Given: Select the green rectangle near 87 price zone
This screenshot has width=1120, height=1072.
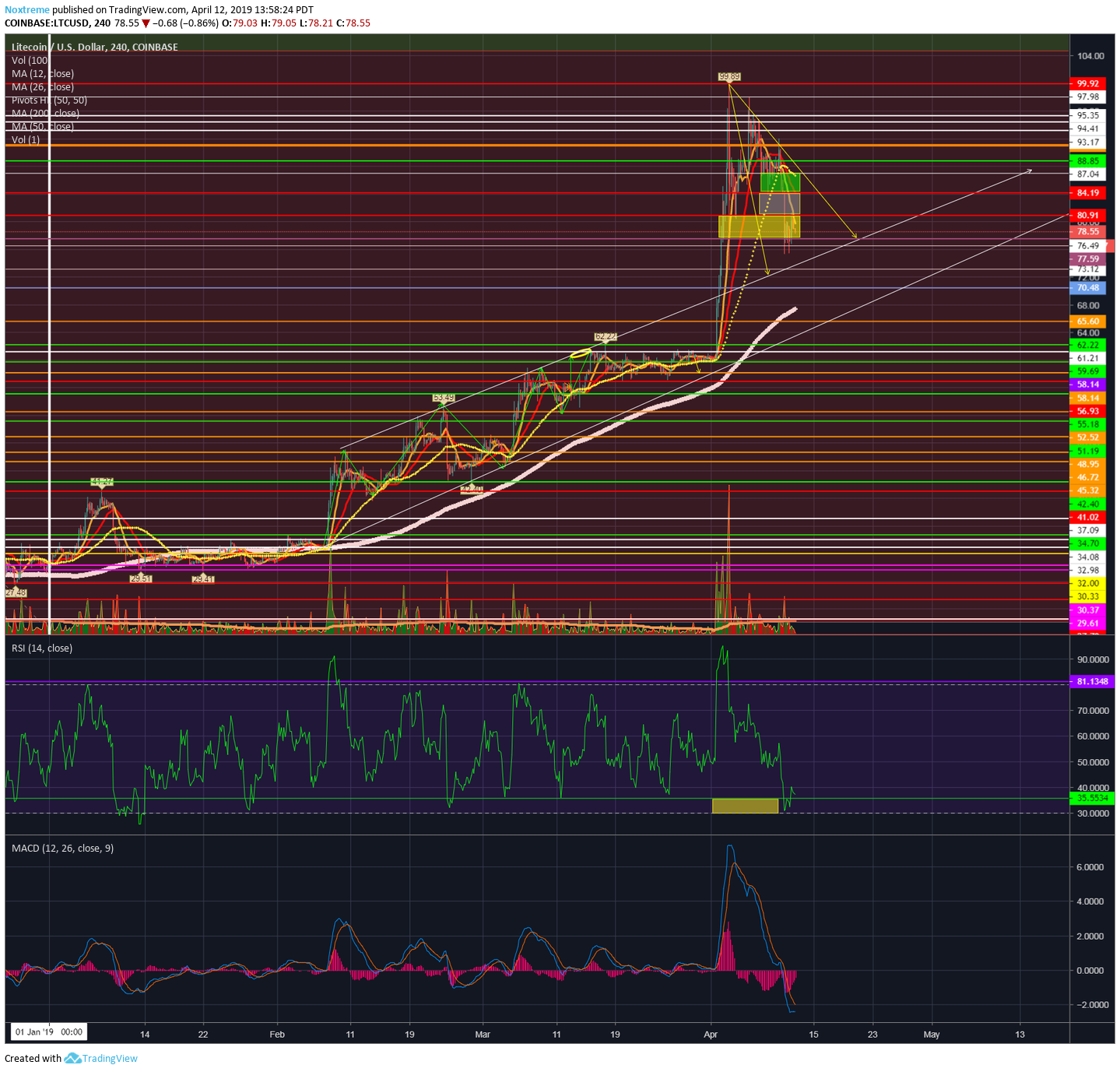Looking at the screenshot, I should (779, 182).
